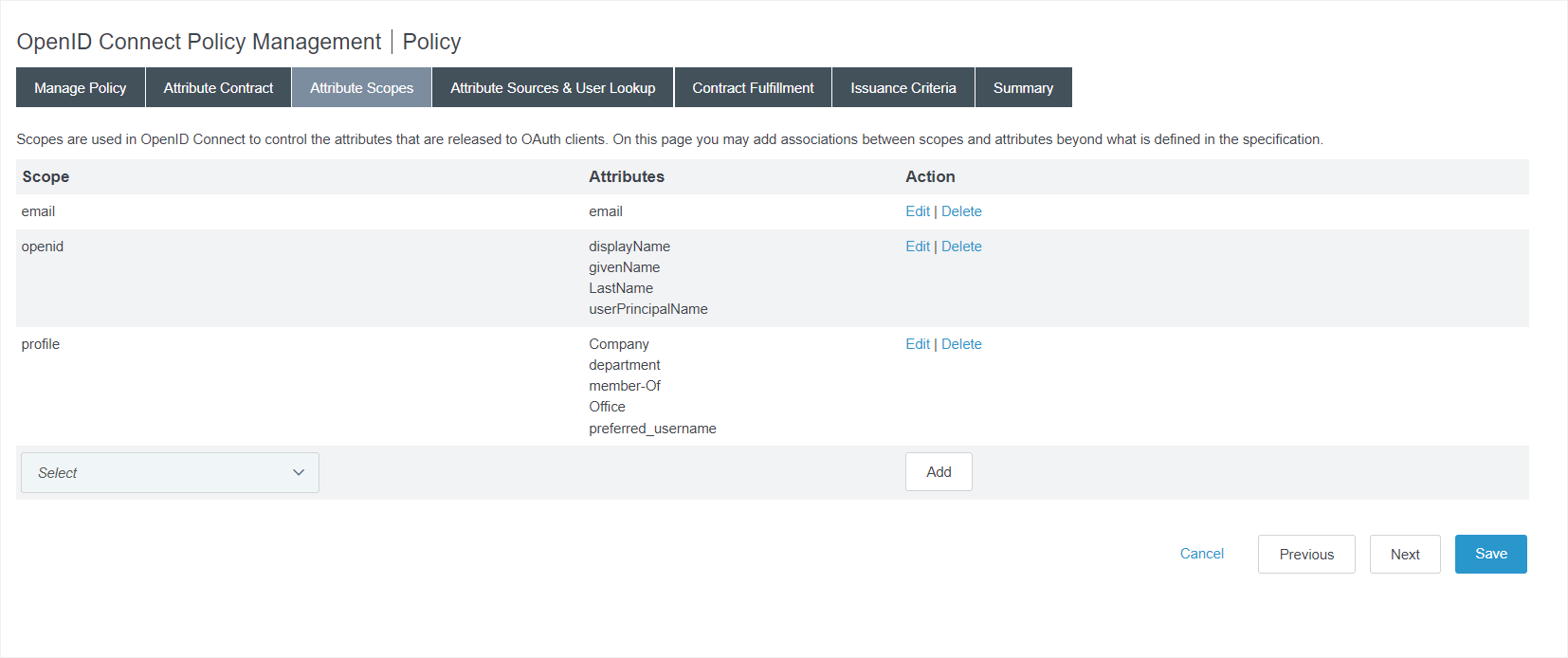Delete the email scope
1568x658 pixels.
tap(961, 211)
